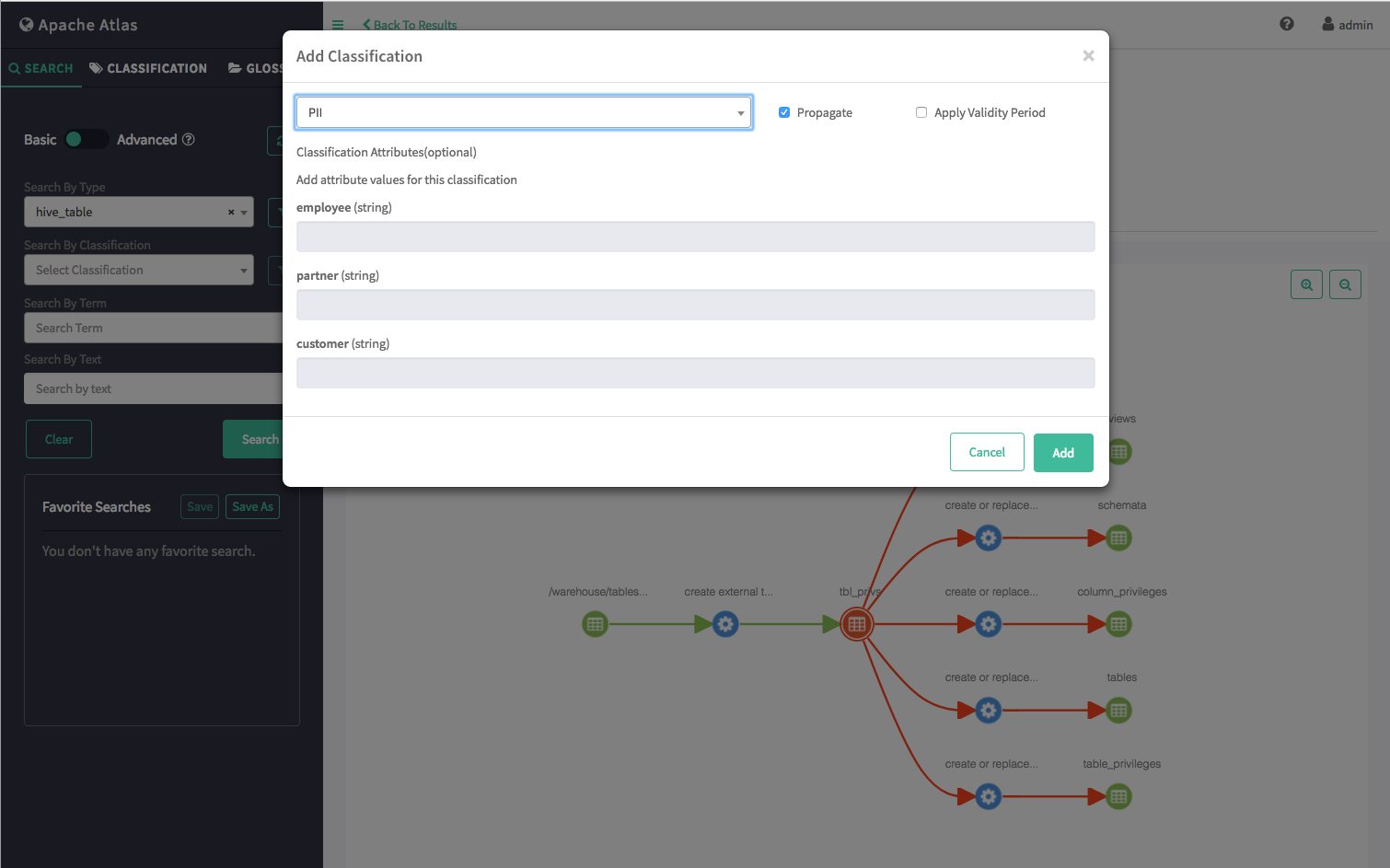The image size is (1390, 868).
Task: Click the Search Term field
Action: coord(153,328)
